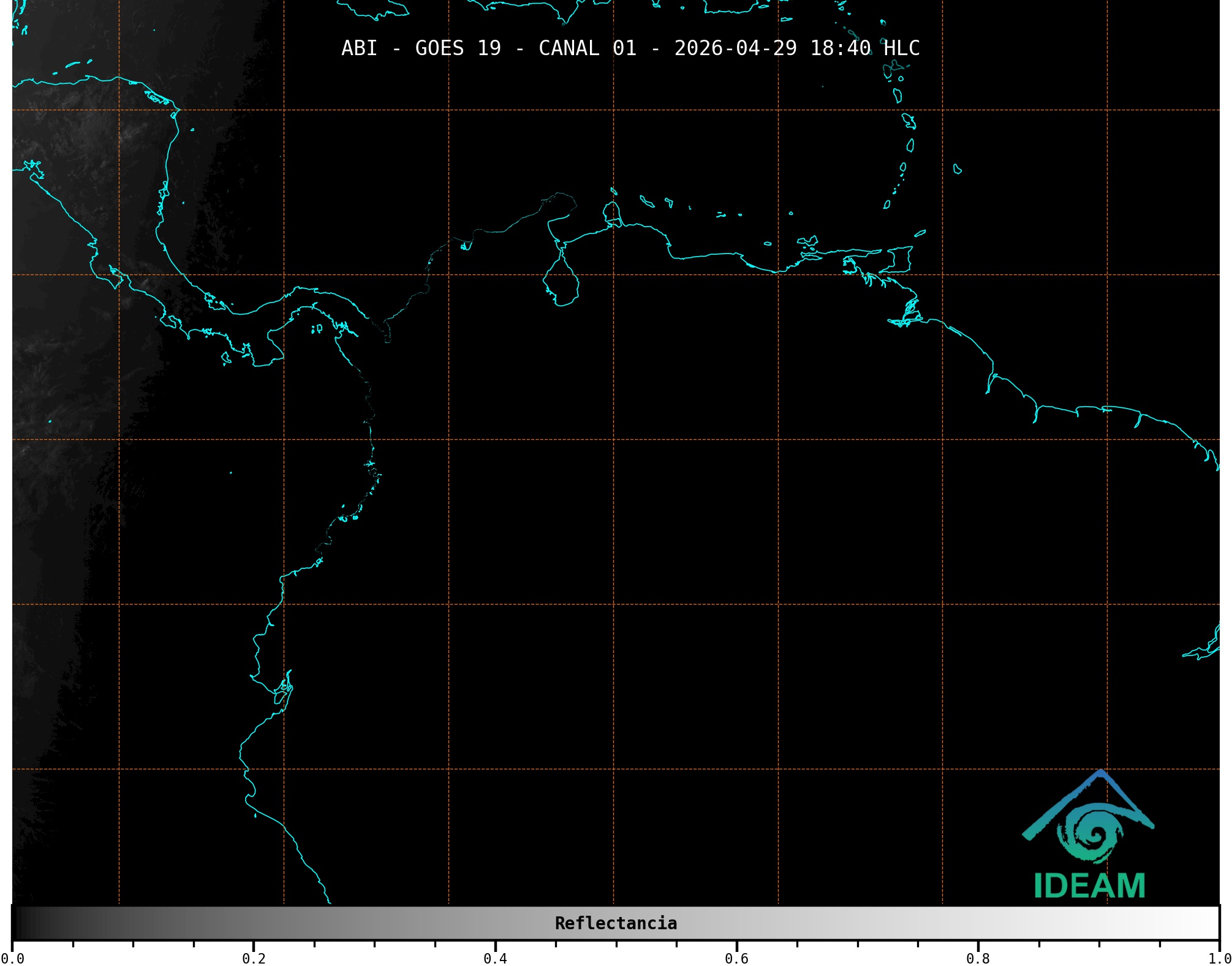Click the 18:40 HLC time in header
This screenshot has width=1232, height=966.
[864, 48]
